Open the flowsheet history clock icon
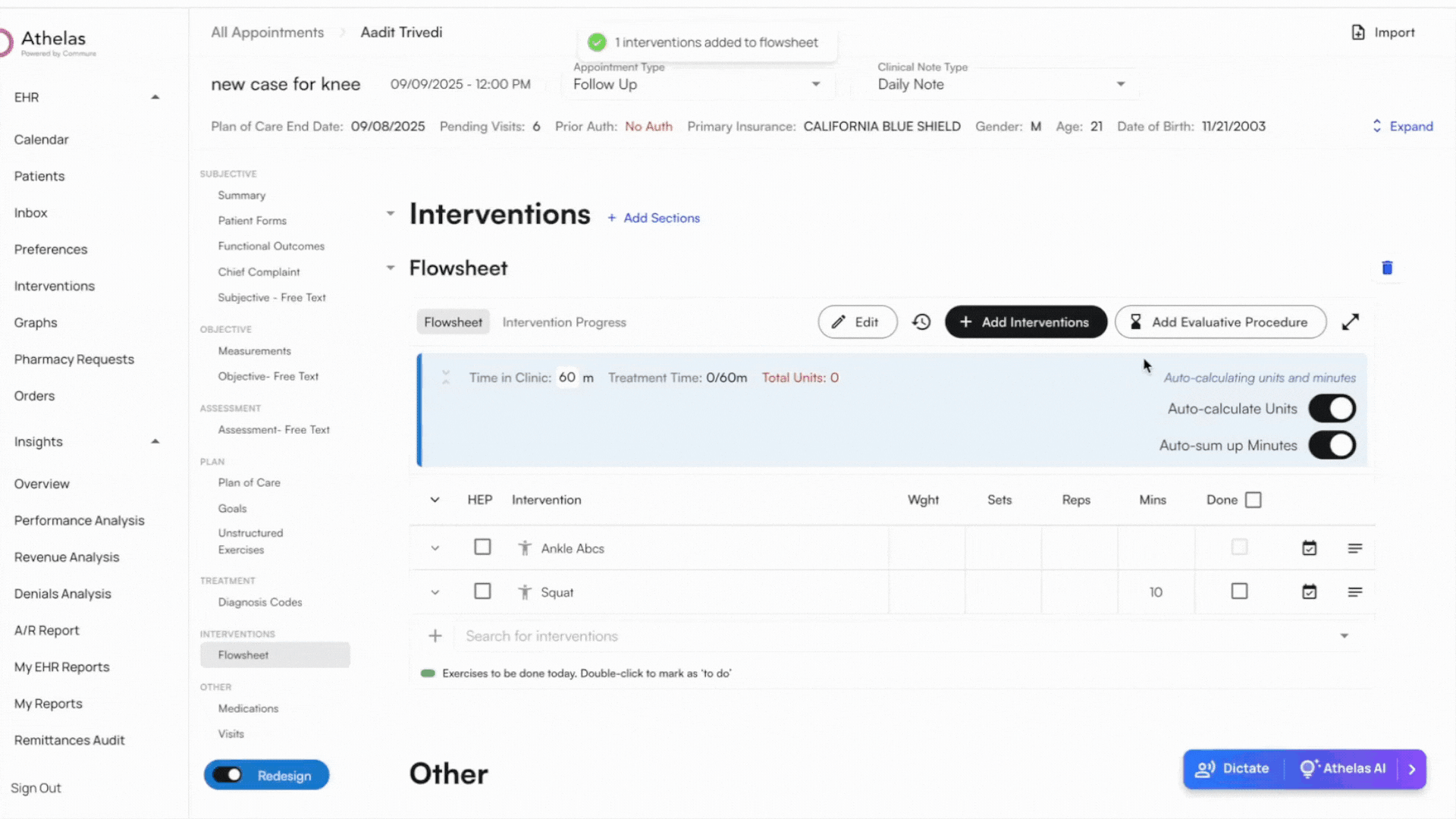 (x=921, y=322)
